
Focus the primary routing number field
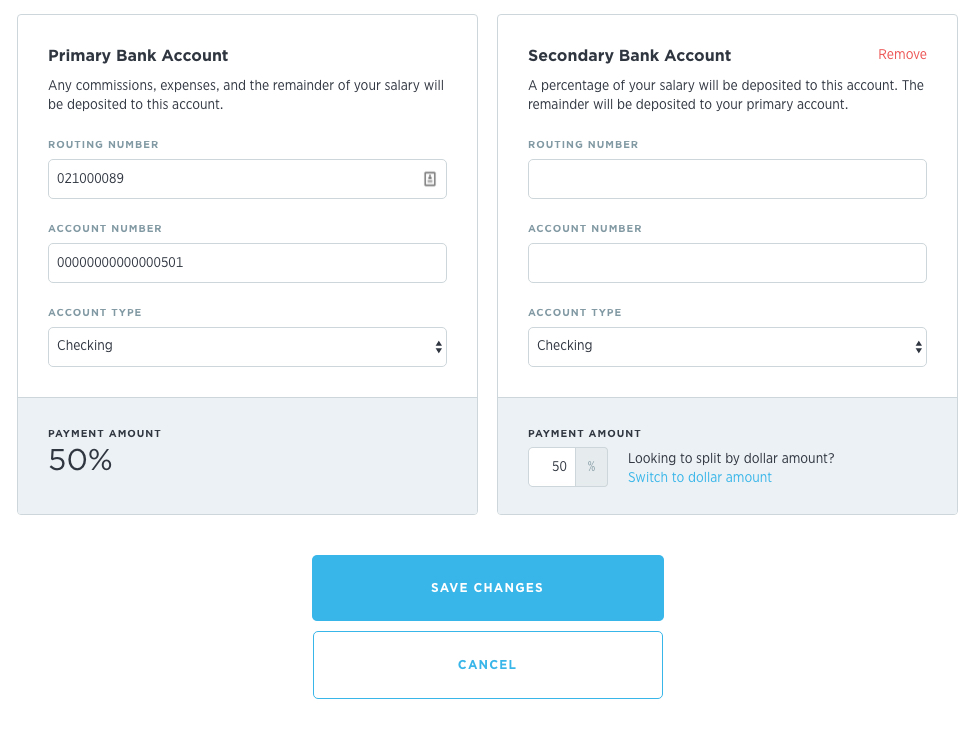[x=247, y=179]
